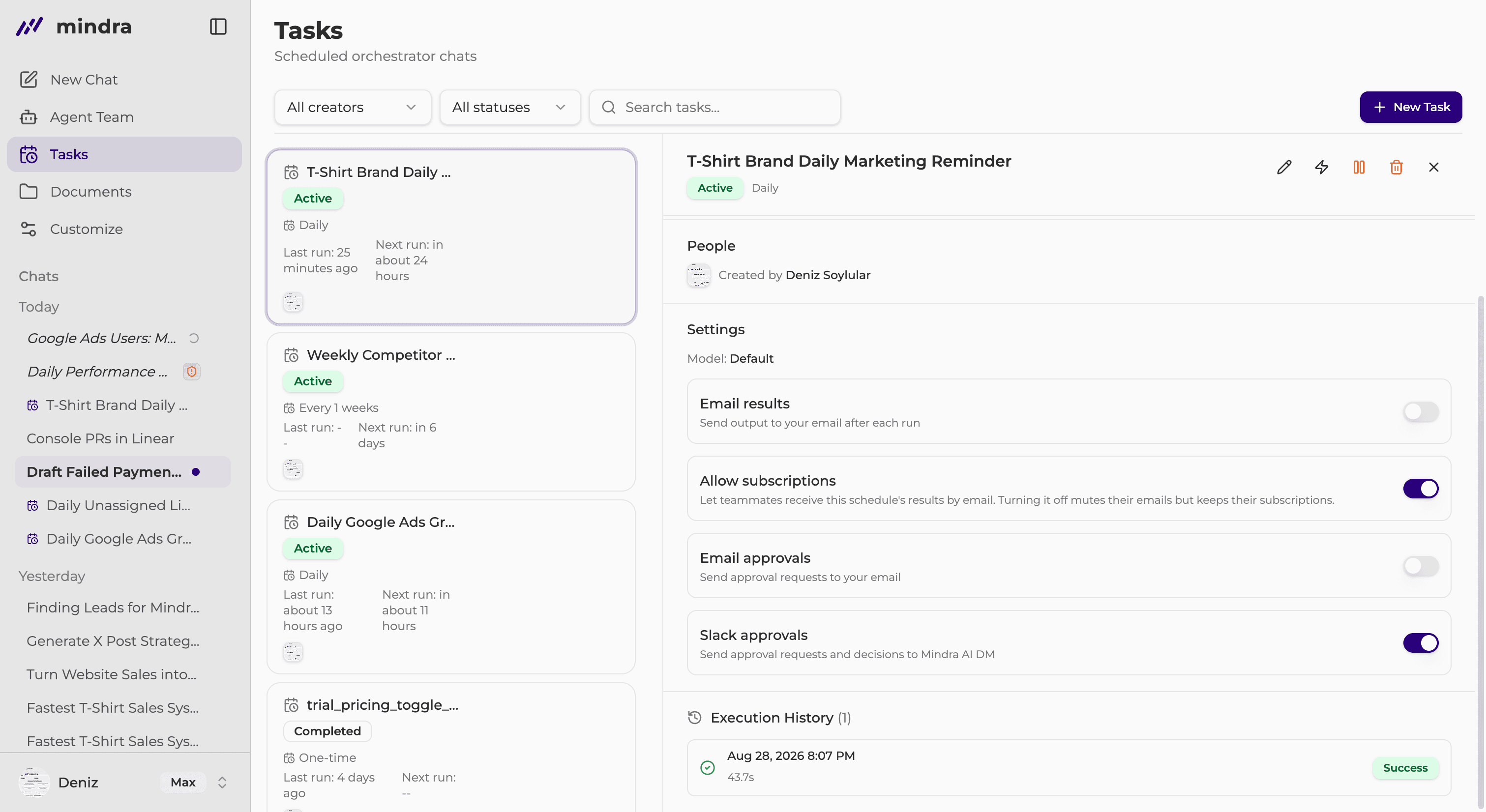Open the Customize section

[124, 229]
